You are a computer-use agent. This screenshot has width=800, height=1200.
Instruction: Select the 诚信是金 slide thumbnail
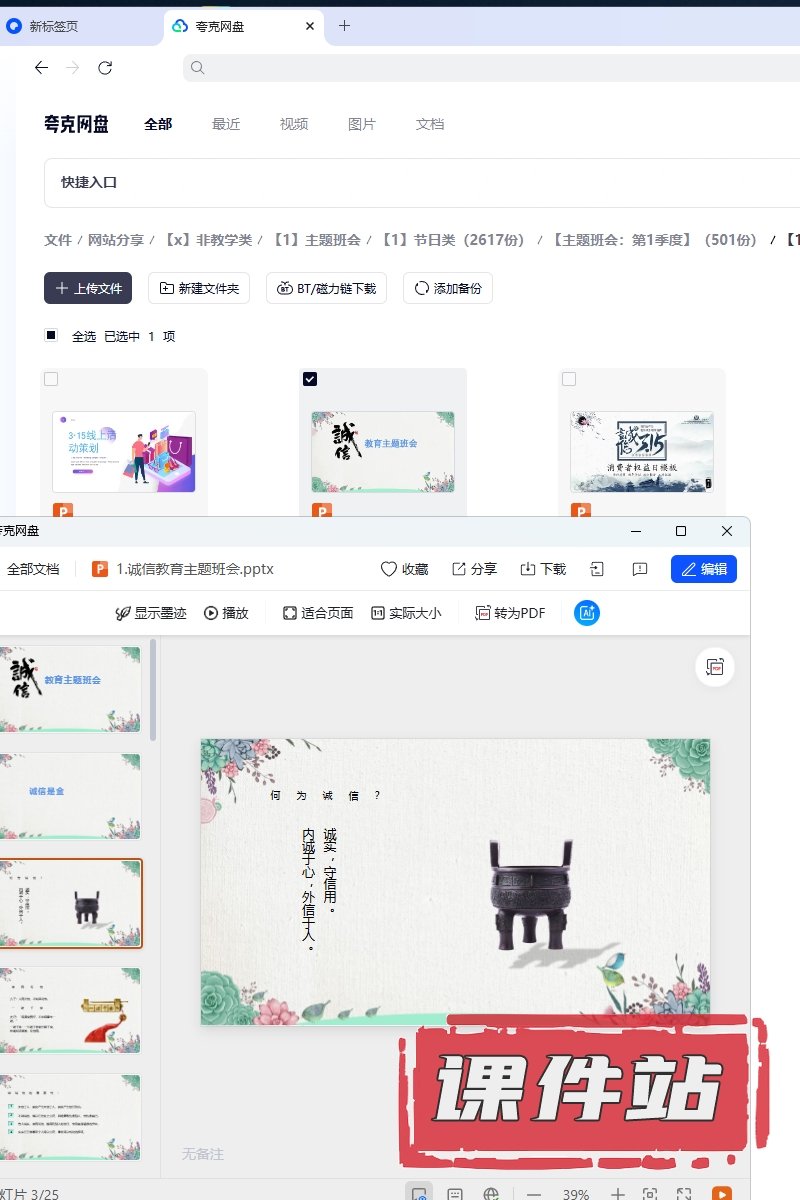(70, 795)
